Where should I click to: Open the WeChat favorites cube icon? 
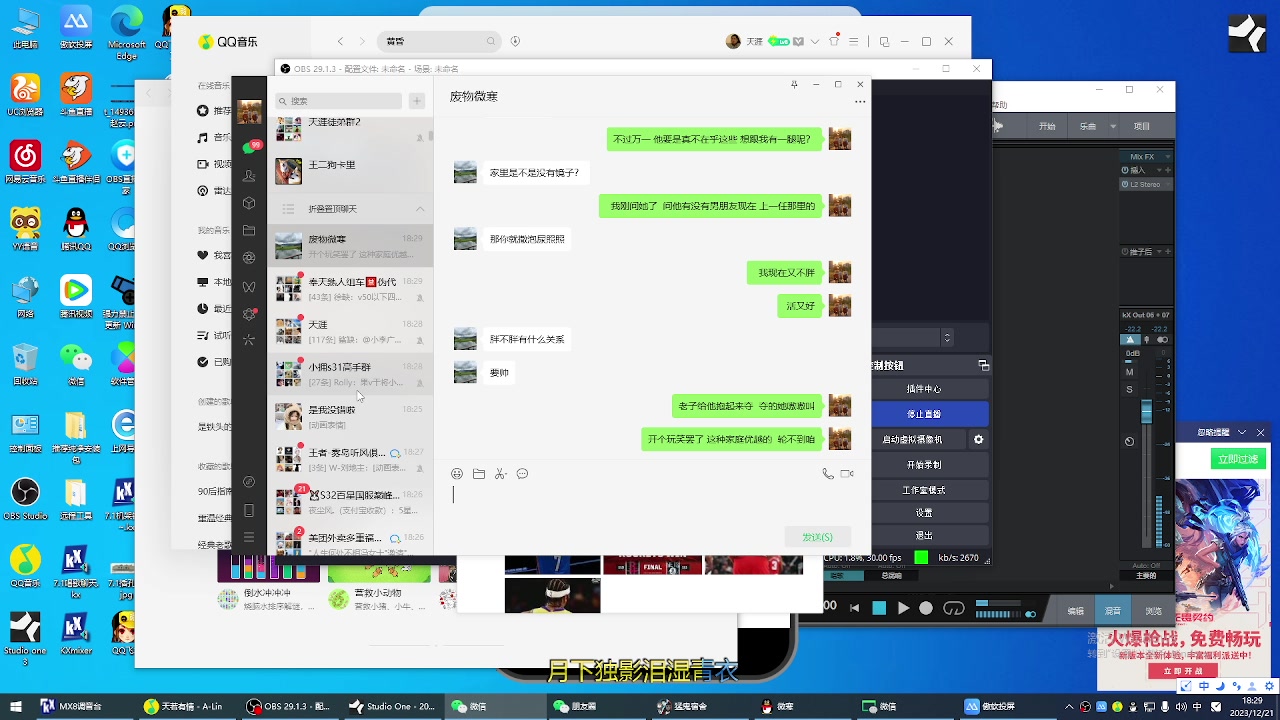point(249,203)
